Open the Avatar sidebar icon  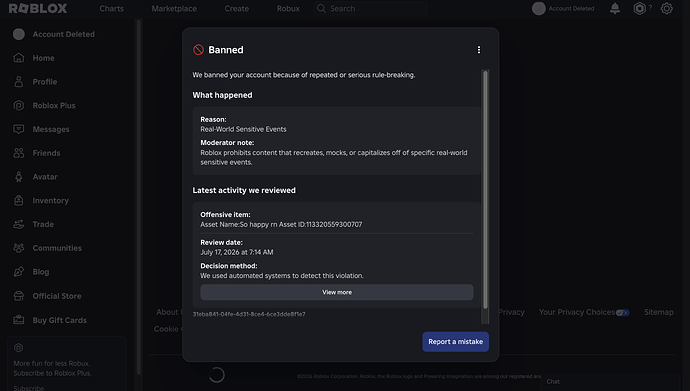tap(19, 177)
